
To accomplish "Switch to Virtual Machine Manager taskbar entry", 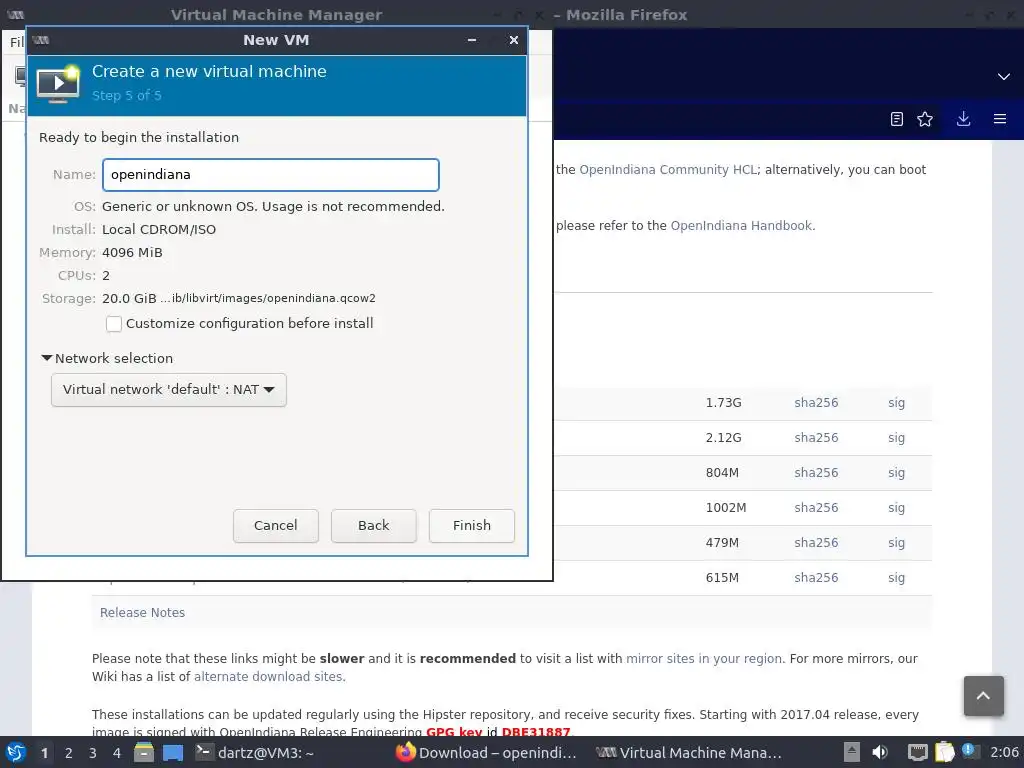I will (x=689, y=752).
